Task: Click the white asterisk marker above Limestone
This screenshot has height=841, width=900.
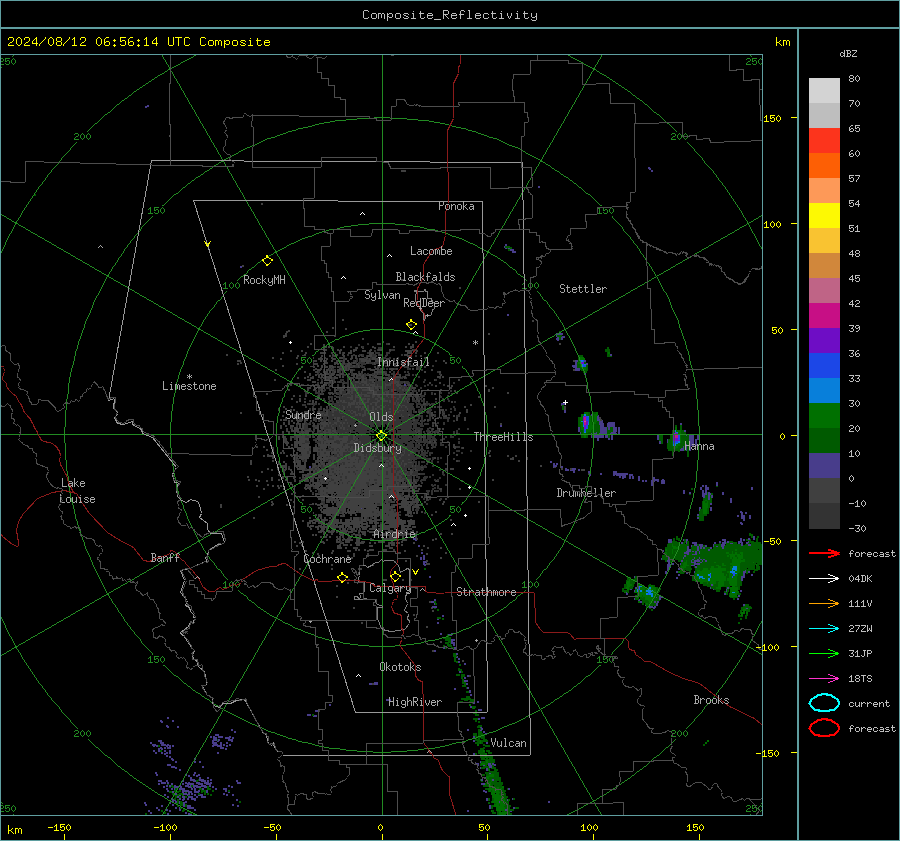Action: (189, 377)
